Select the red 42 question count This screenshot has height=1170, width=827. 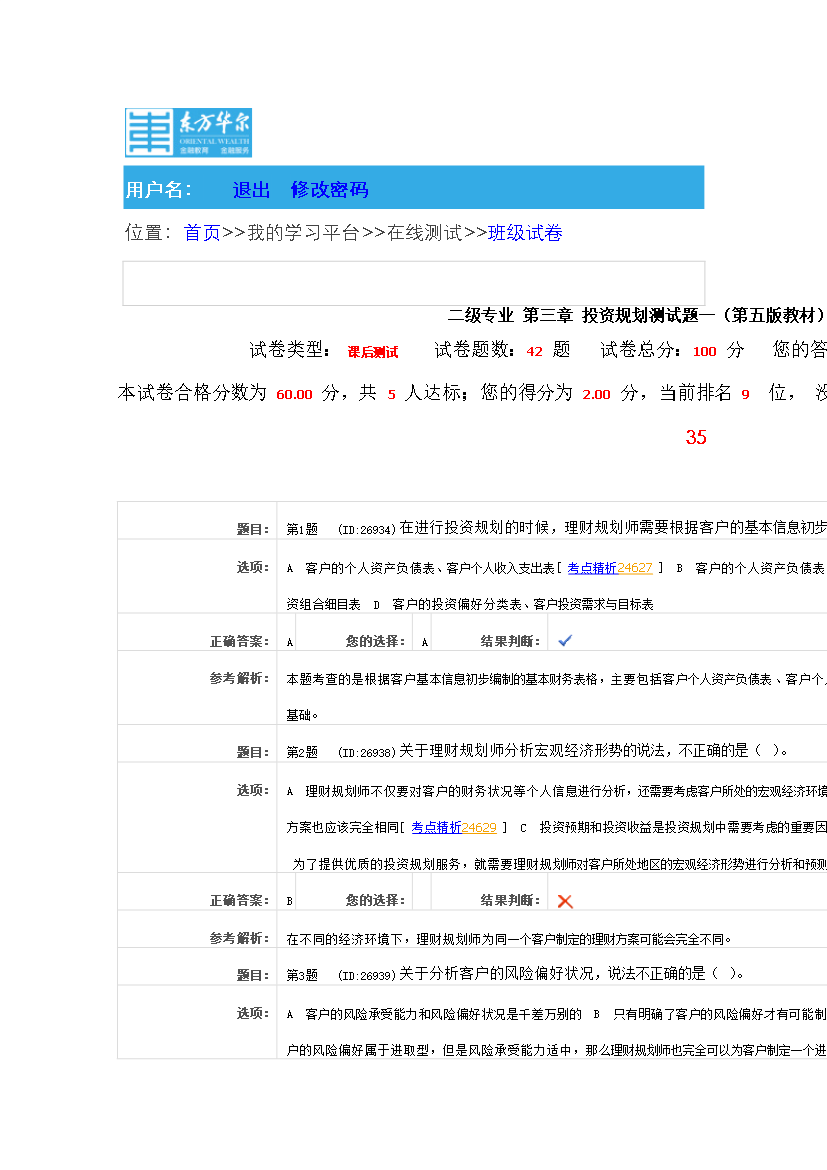pyautogui.click(x=534, y=351)
